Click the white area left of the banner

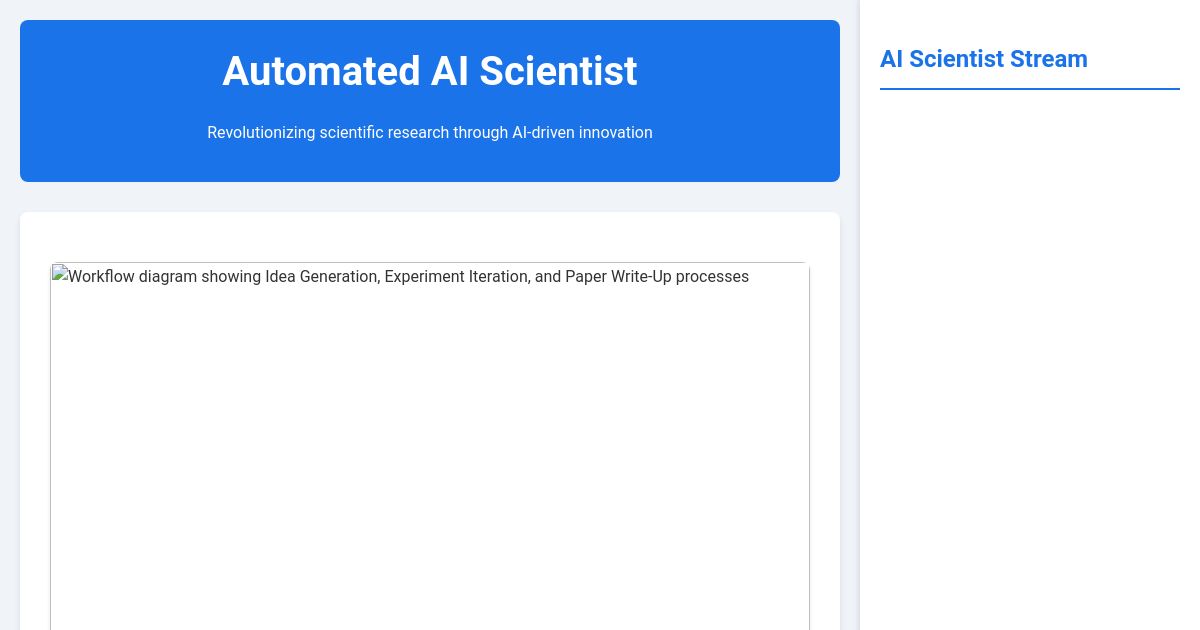point(10,100)
